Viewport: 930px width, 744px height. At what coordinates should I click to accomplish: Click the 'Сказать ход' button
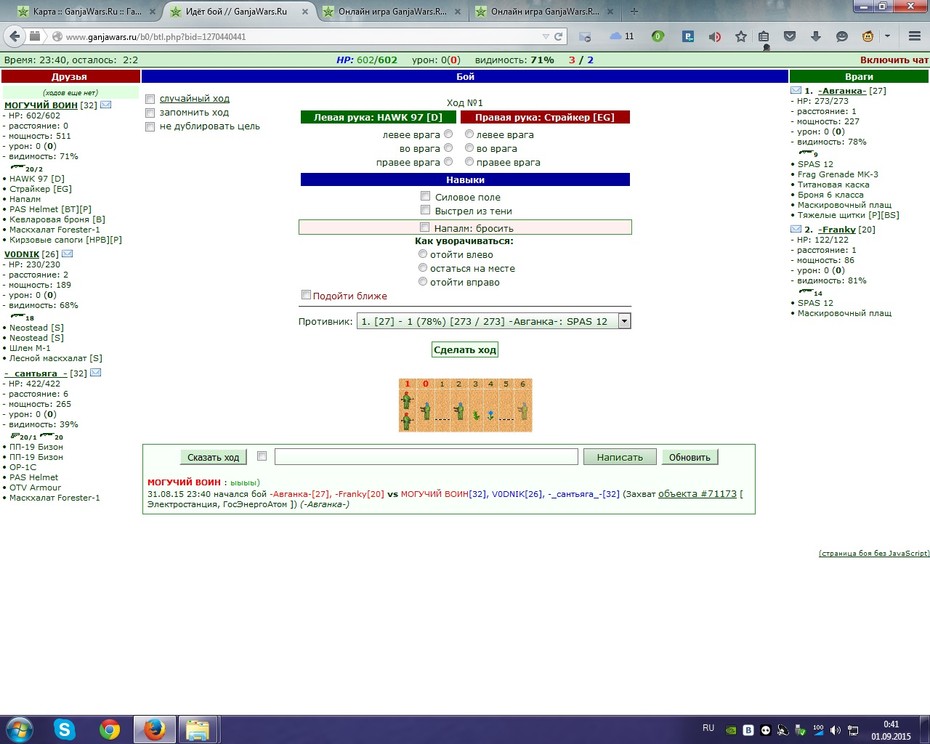coord(214,457)
